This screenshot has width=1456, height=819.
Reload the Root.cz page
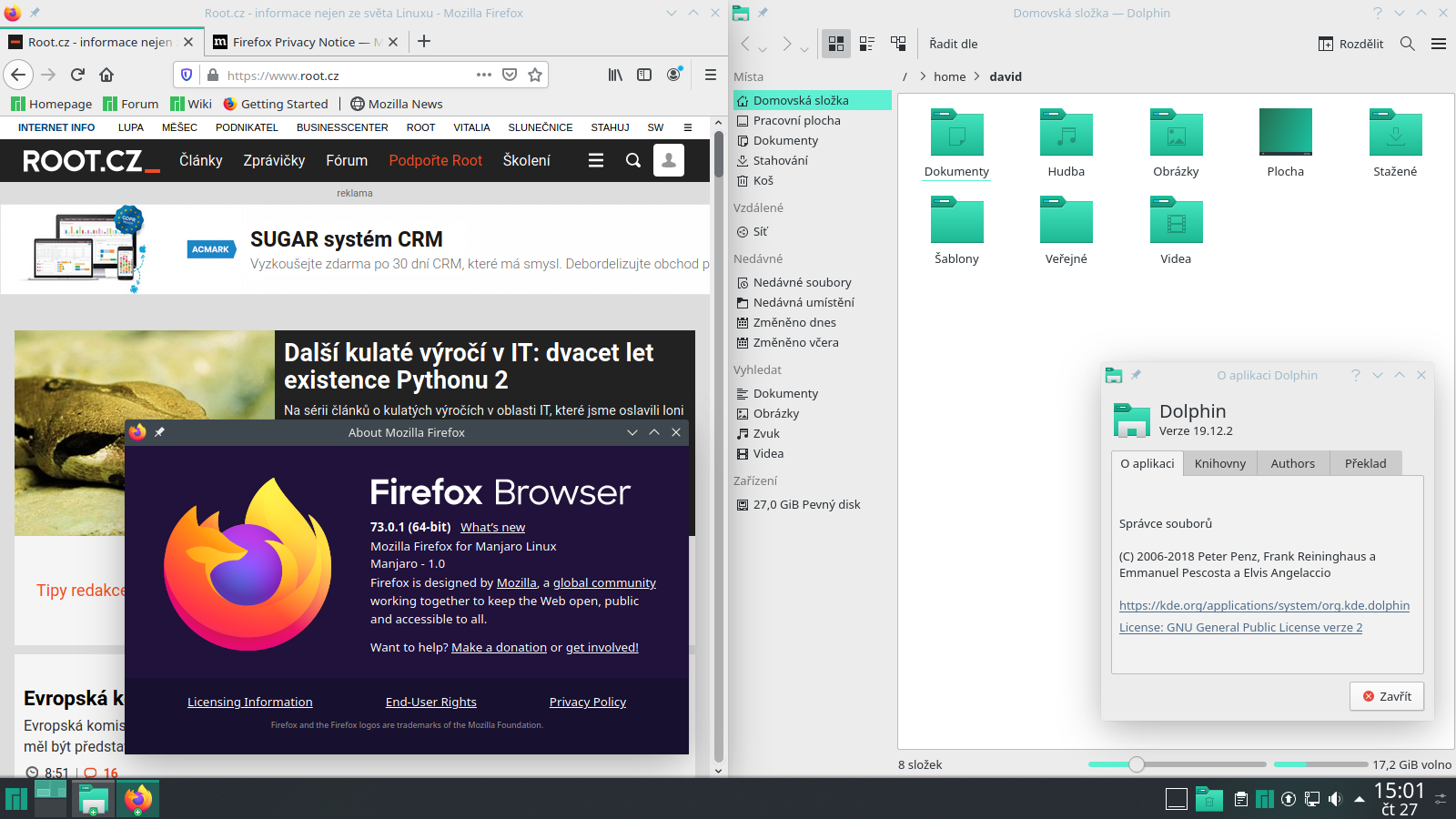point(77,75)
